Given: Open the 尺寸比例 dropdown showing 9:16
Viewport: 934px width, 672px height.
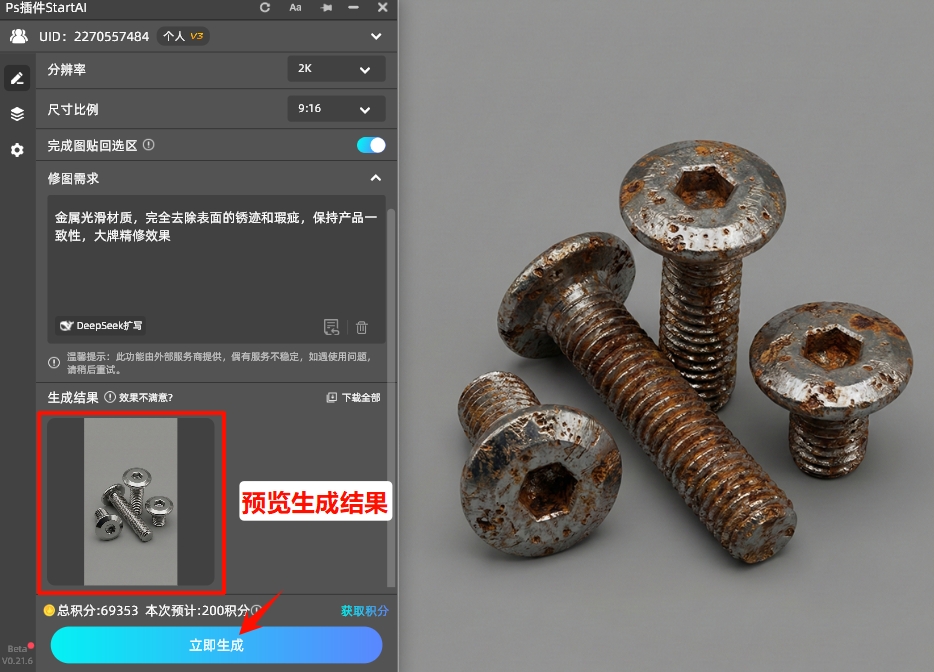Looking at the screenshot, I should point(336,109).
